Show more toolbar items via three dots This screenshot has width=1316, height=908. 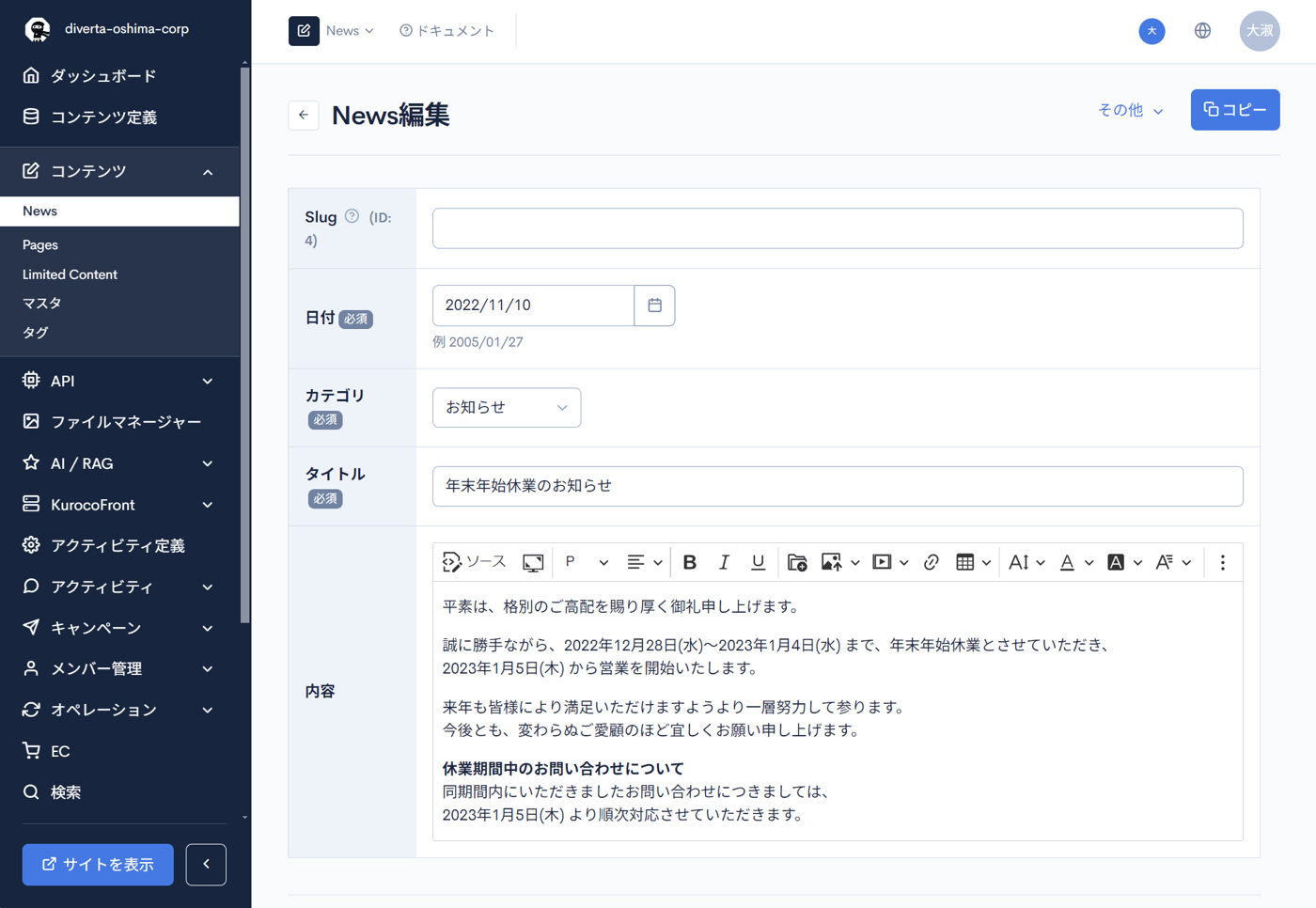tap(1222, 562)
